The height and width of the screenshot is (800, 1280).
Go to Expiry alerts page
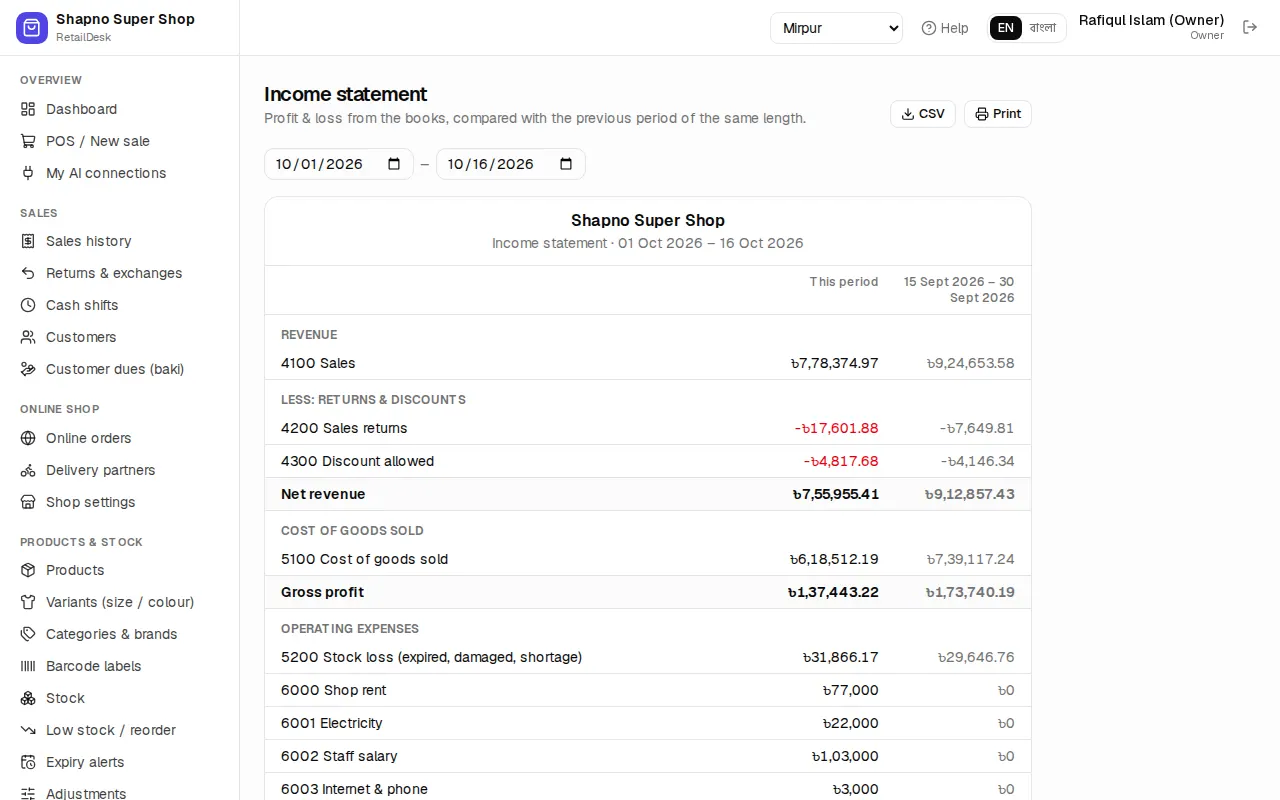[120, 762]
